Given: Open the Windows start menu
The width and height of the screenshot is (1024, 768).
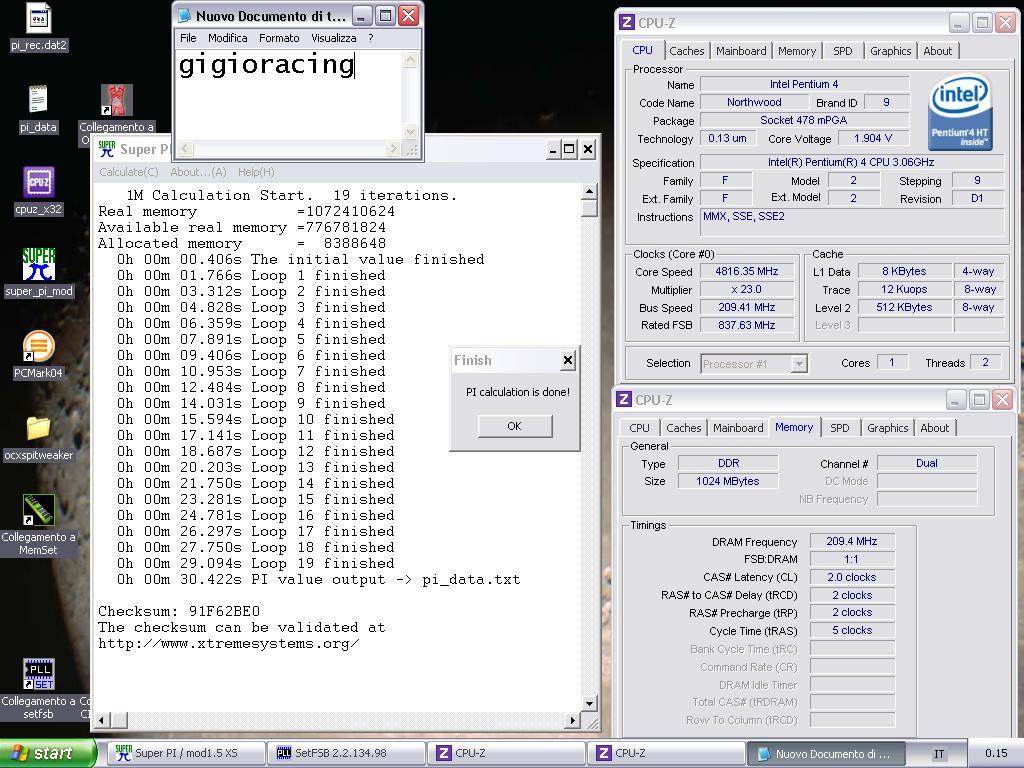Looking at the screenshot, I should (x=48, y=753).
